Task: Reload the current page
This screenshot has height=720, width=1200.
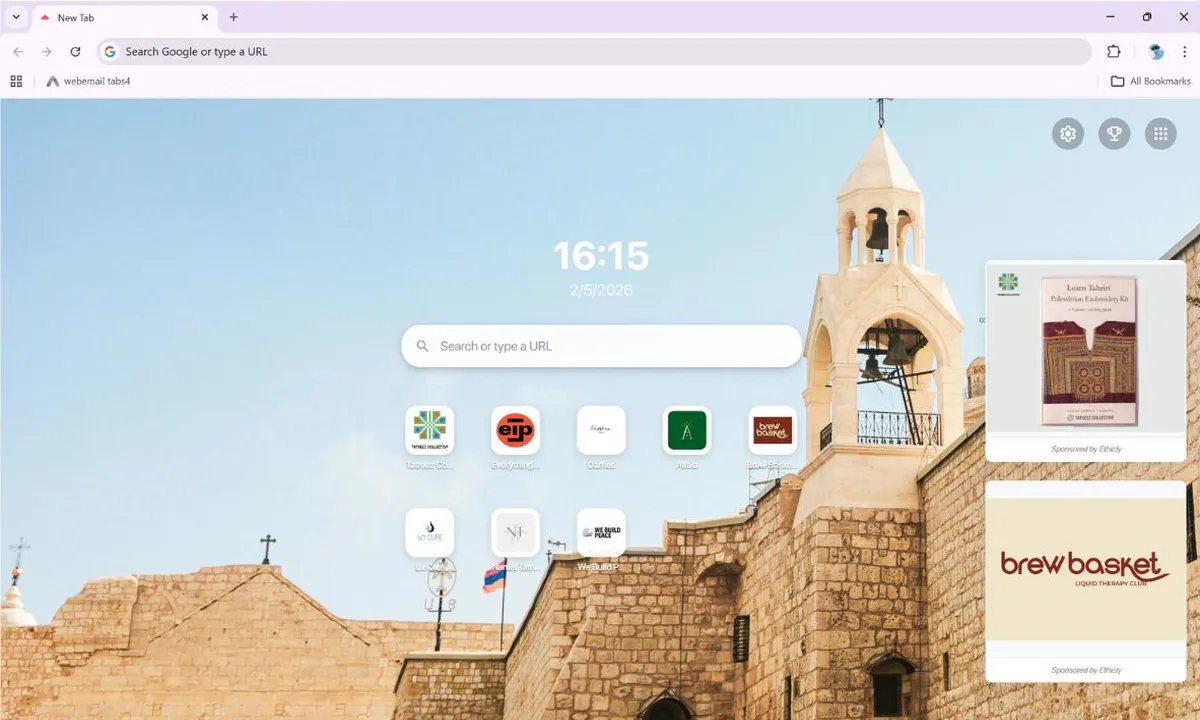Action: coord(75,52)
